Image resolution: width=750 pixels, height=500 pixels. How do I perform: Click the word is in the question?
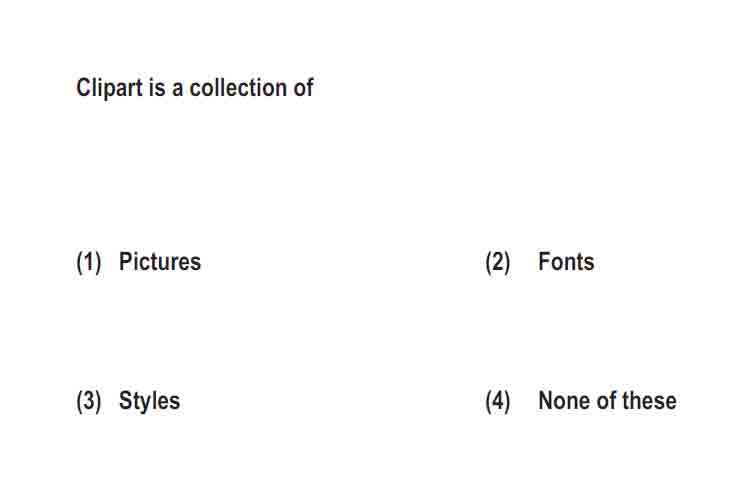157,88
